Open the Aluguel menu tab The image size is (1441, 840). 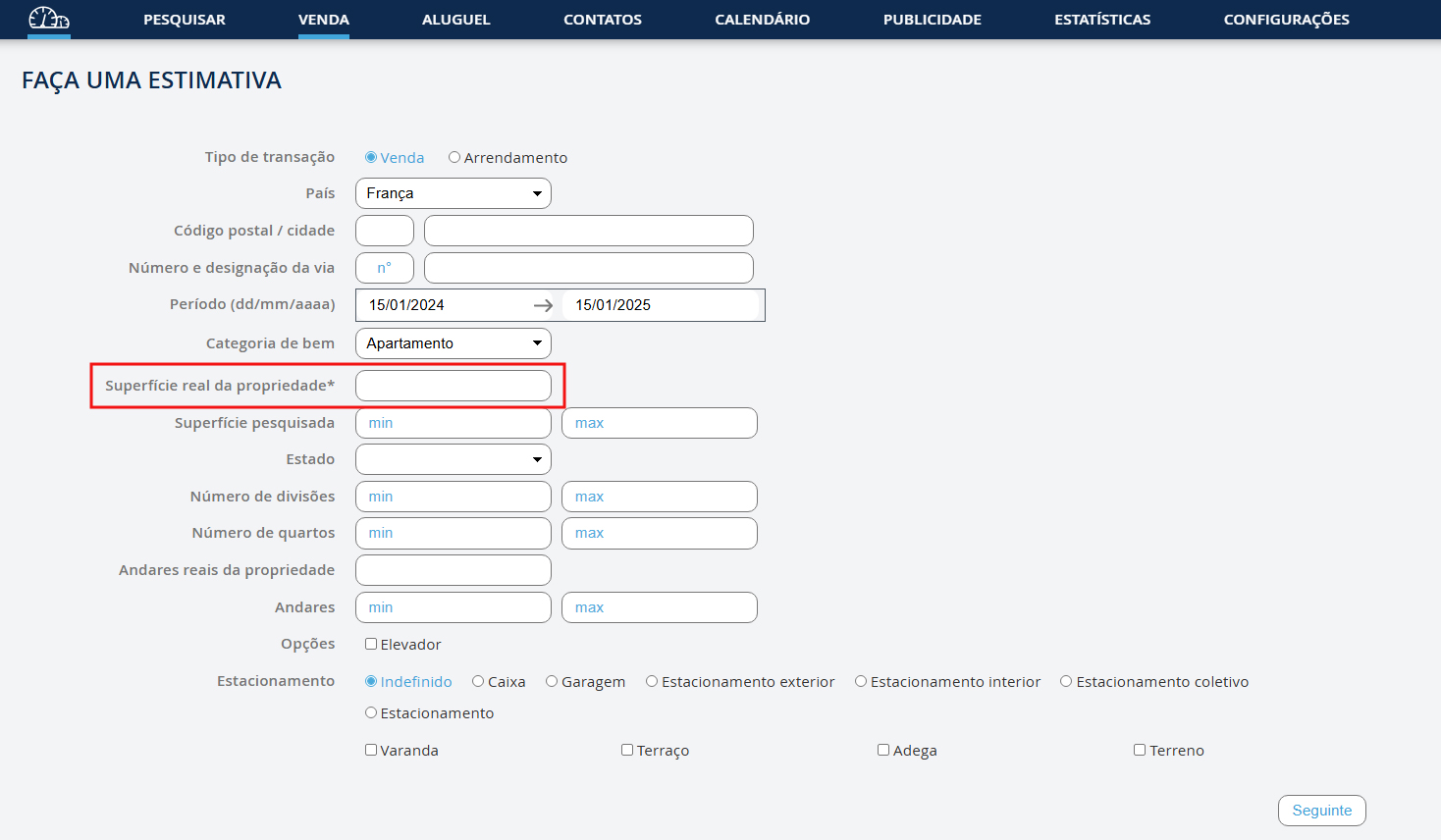[456, 20]
